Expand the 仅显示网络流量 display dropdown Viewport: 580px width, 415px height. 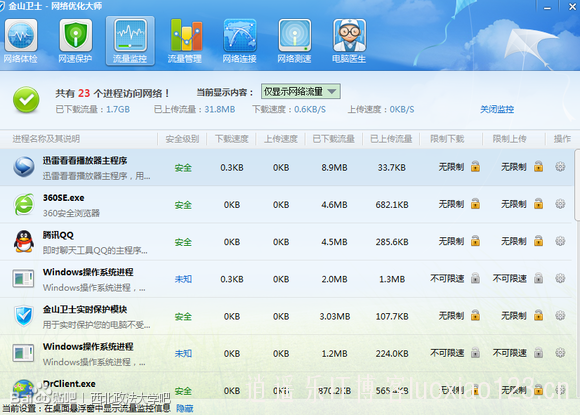301,91
